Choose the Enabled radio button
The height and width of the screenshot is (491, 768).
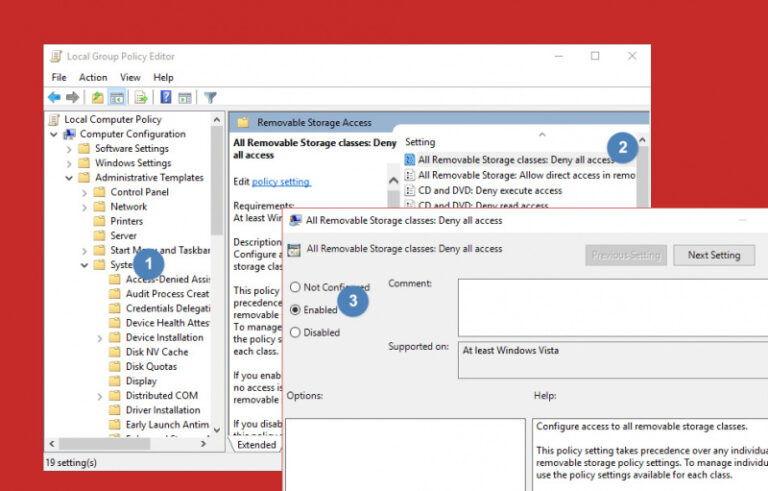click(x=295, y=310)
